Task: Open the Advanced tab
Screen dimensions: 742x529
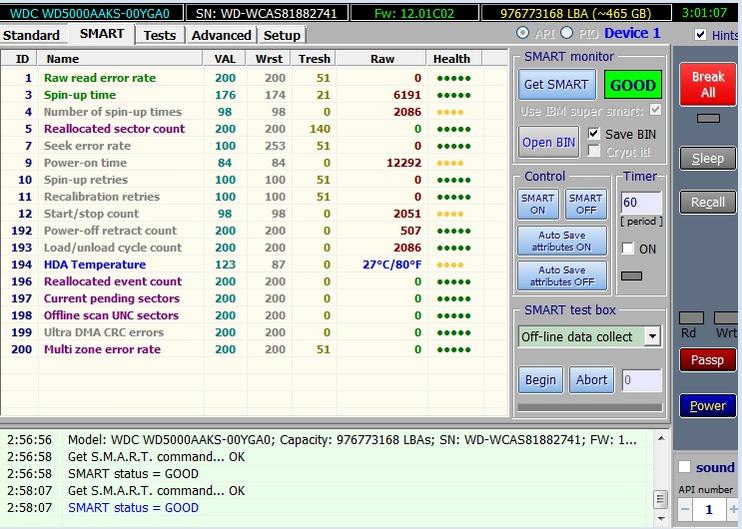Action: point(221,35)
